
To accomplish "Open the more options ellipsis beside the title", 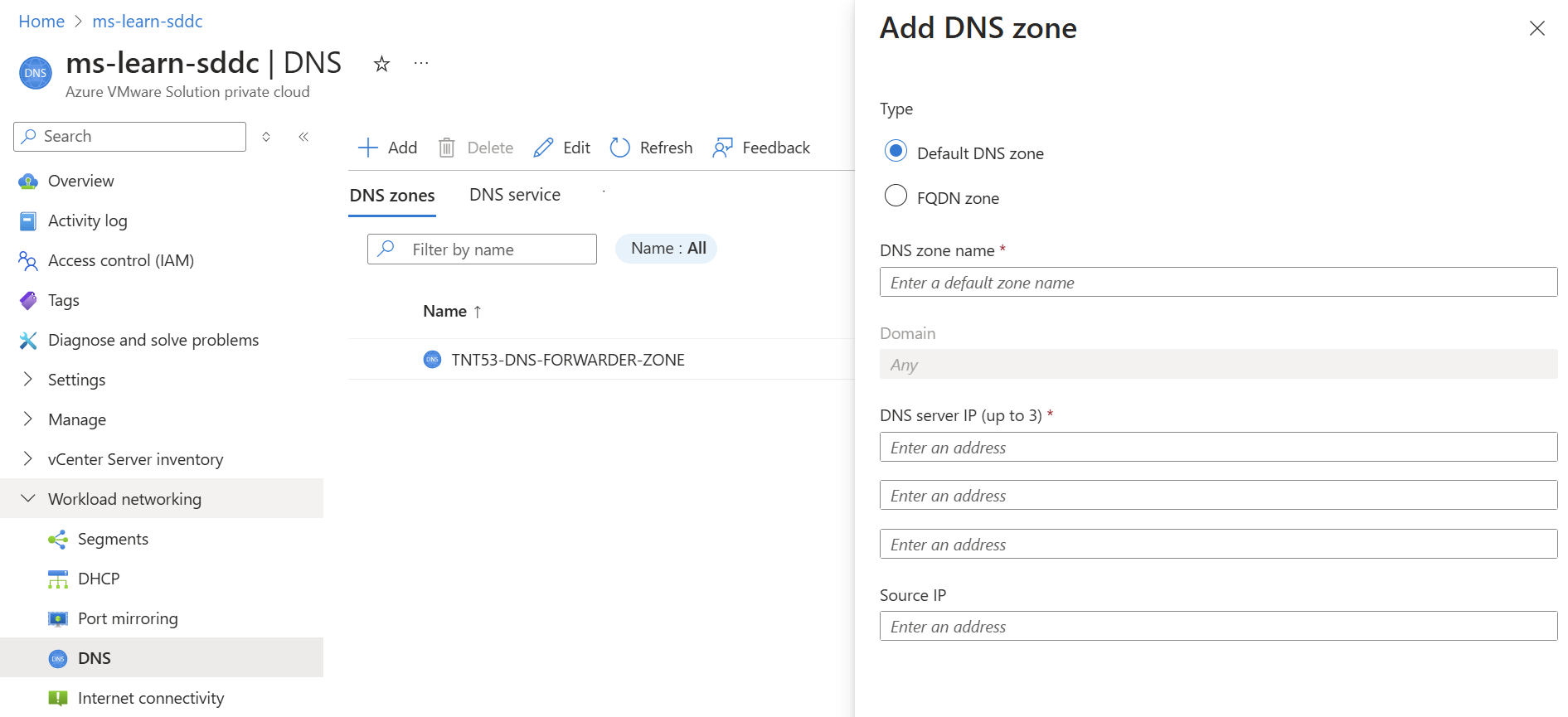I will (421, 63).
